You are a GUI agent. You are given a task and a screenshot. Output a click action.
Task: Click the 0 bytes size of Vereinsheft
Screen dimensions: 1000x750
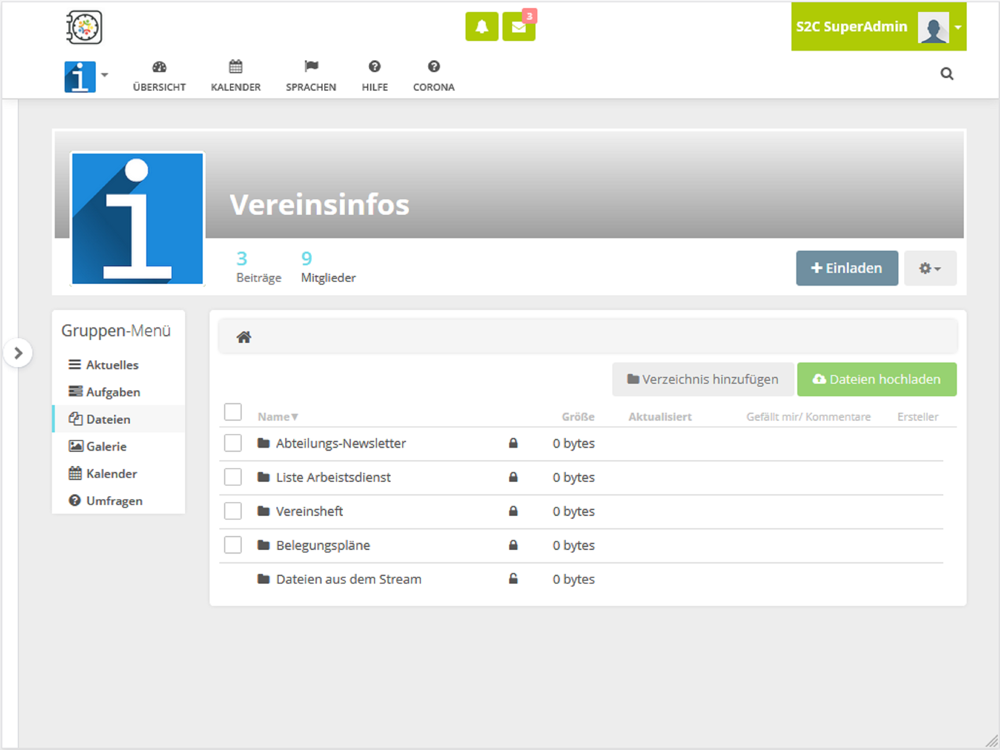573,511
